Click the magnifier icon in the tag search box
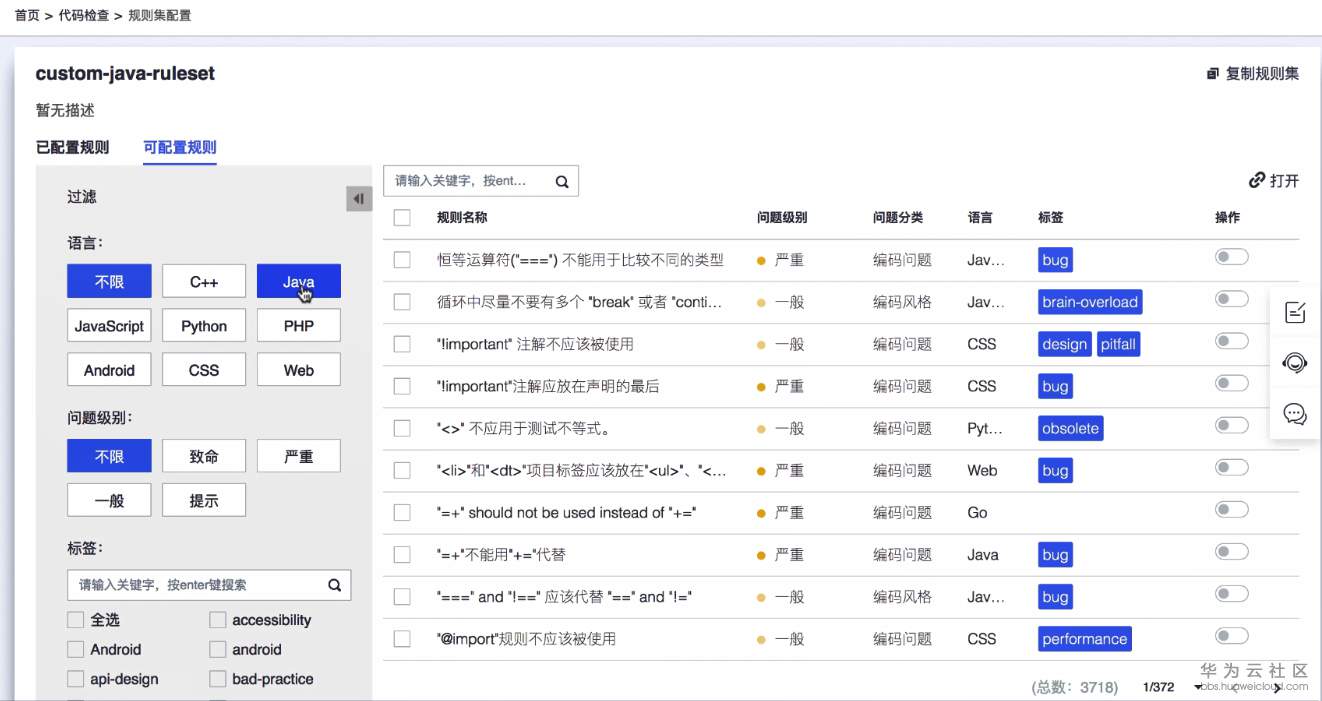Image resolution: width=1322 pixels, height=701 pixels. (x=335, y=585)
